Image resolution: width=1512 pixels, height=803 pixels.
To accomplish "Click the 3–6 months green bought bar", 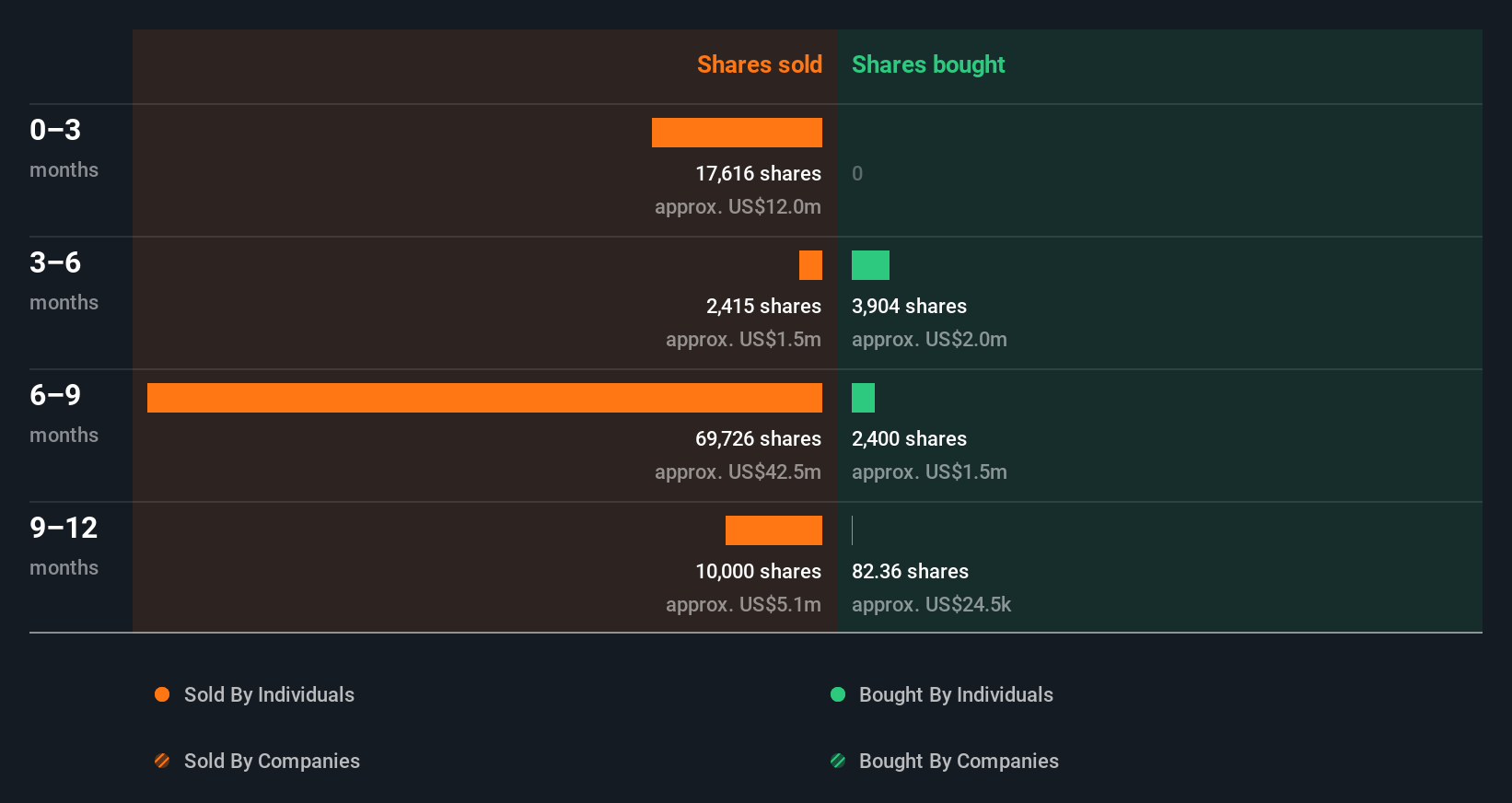I will 870,265.
